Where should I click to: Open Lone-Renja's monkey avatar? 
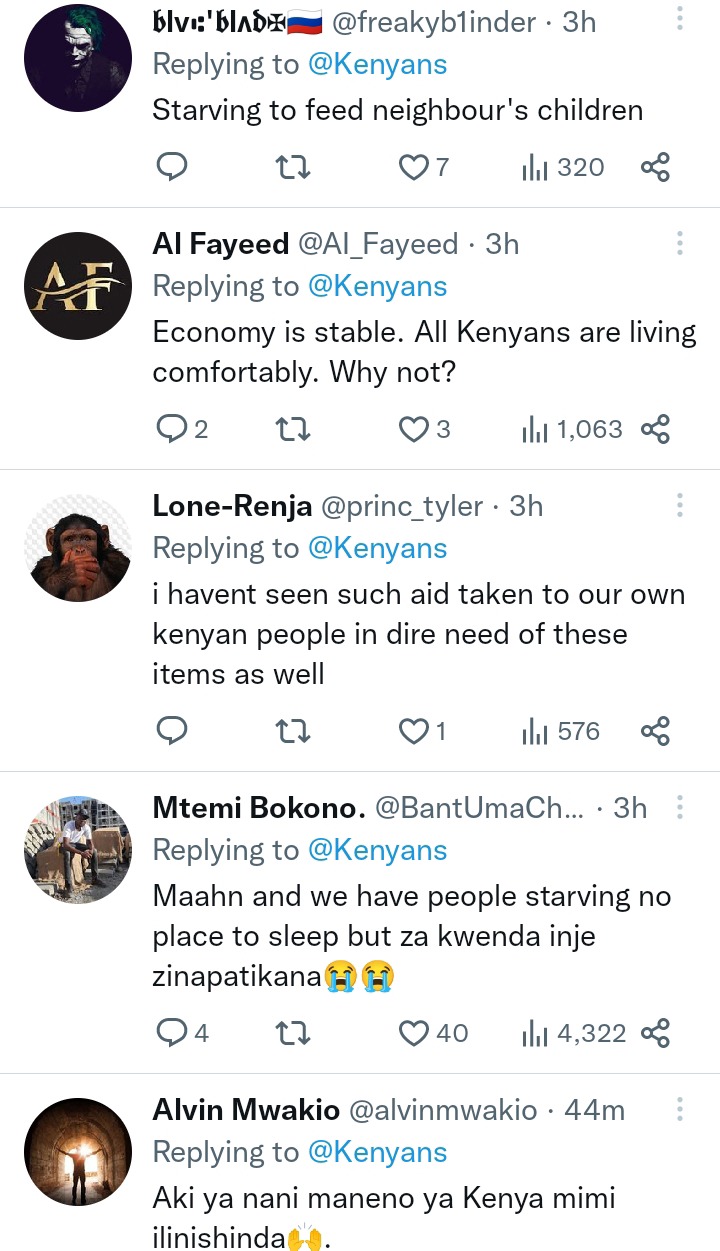[78, 548]
